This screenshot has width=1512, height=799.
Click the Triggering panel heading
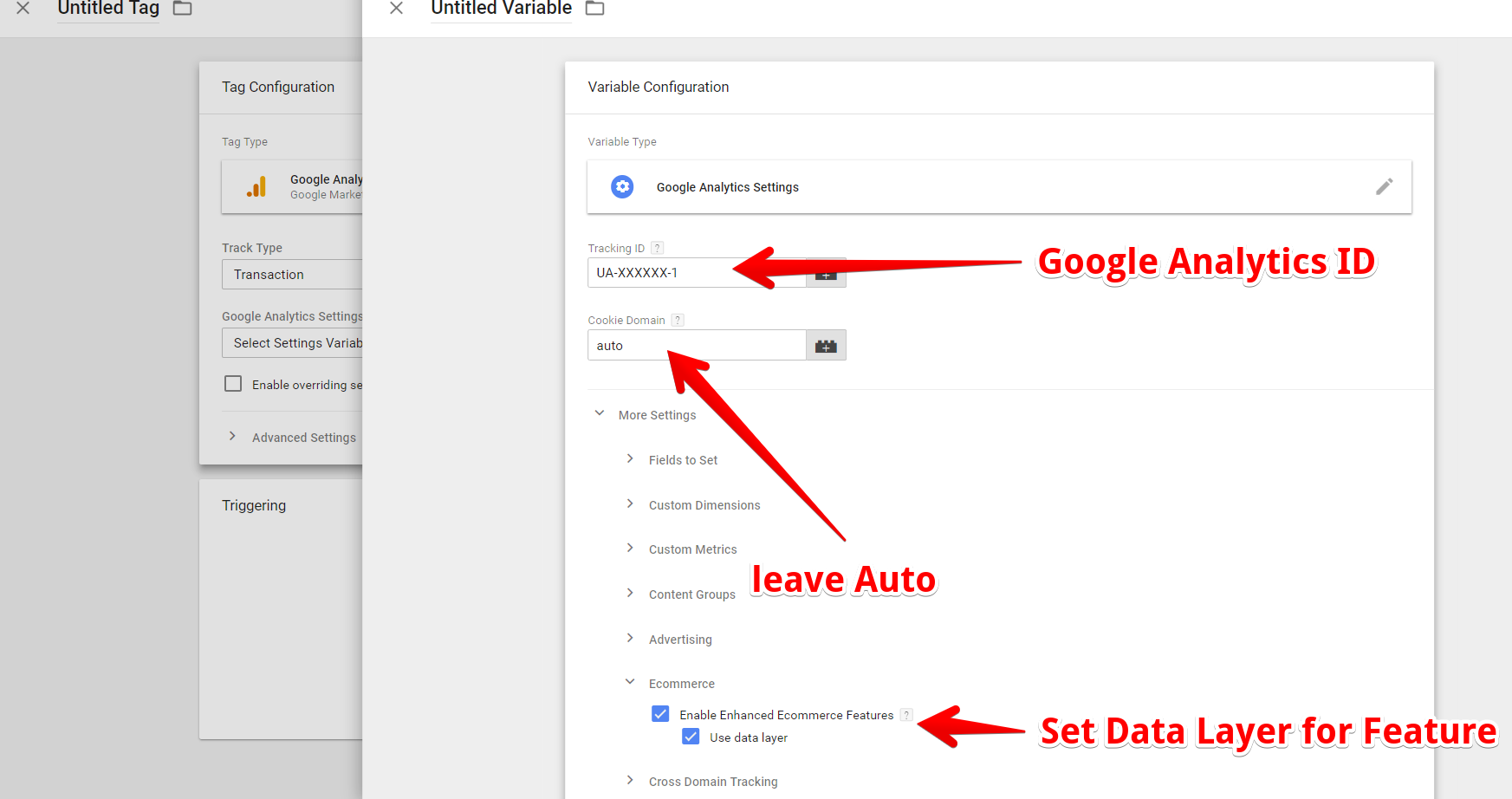point(254,505)
